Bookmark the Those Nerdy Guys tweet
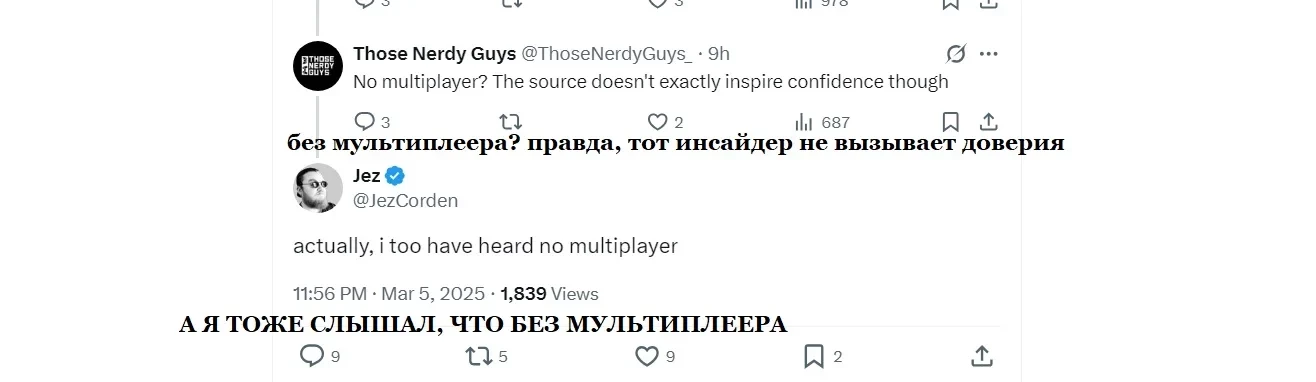1316x382 pixels. pos(951,122)
